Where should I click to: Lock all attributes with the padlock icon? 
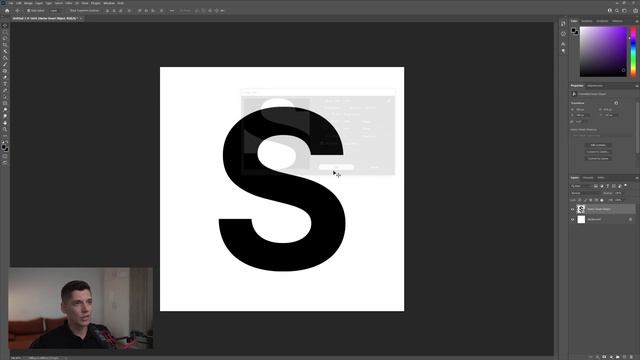pos(602,200)
